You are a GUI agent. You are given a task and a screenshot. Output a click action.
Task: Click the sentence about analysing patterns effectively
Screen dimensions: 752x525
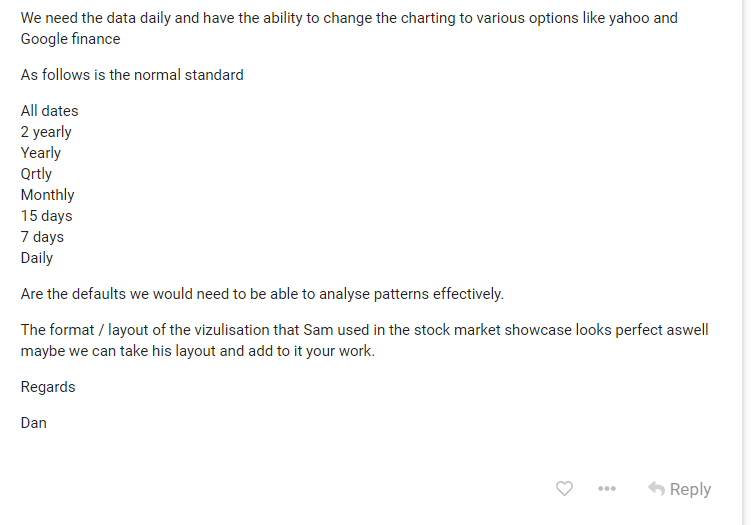262,293
